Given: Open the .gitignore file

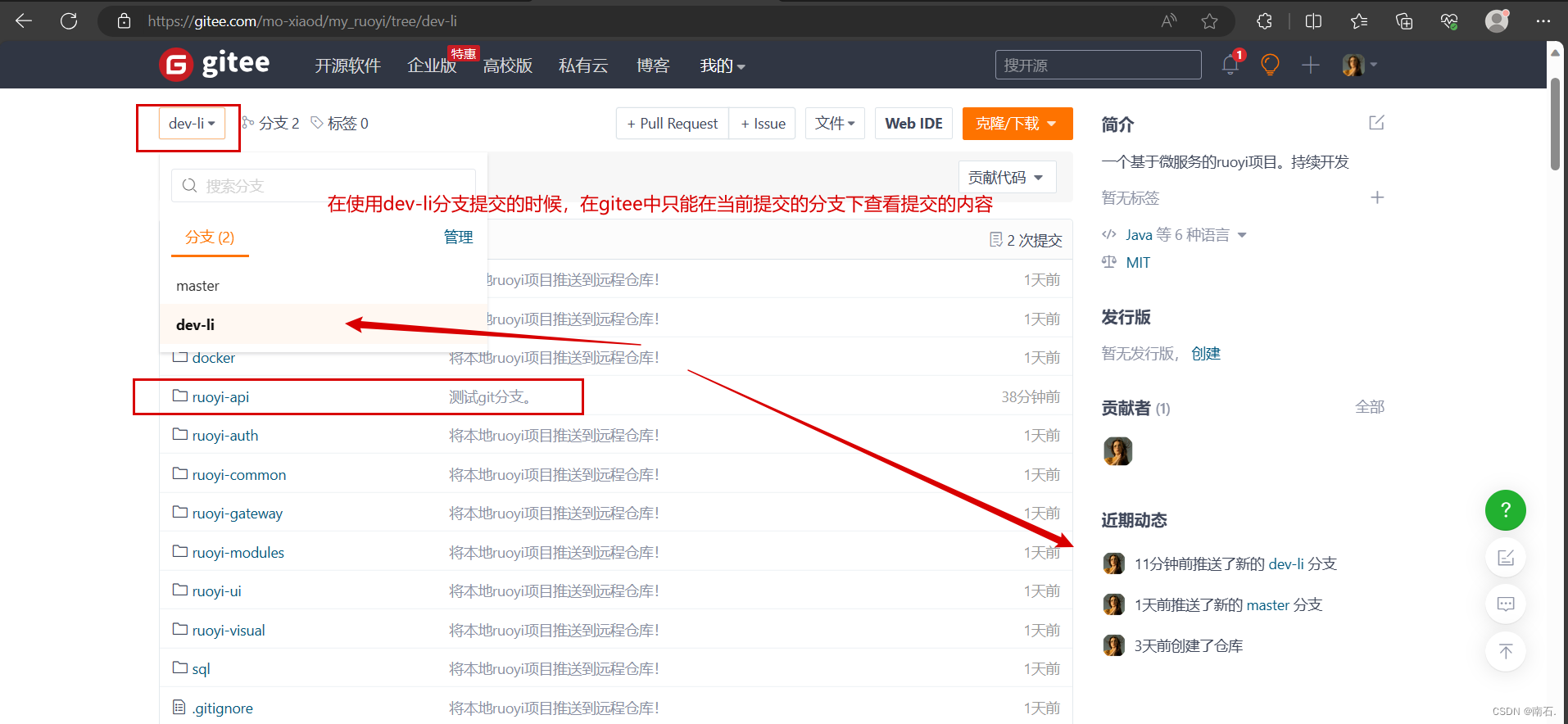Looking at the screenshot, I should pos(222,708).
